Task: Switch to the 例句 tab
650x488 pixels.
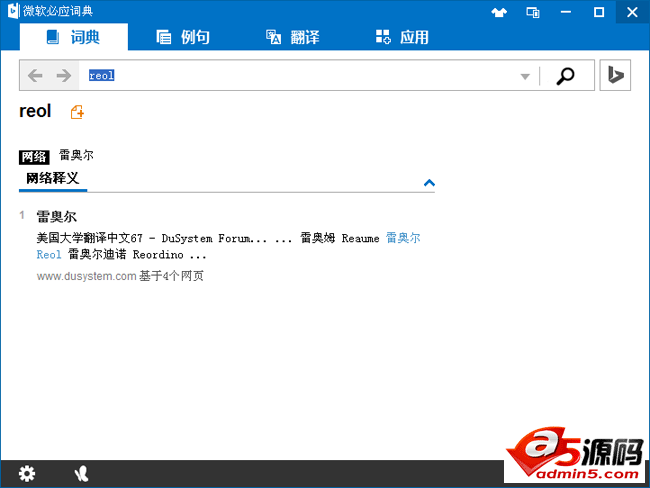Action: pyautogui.click(x=183, y=37)
